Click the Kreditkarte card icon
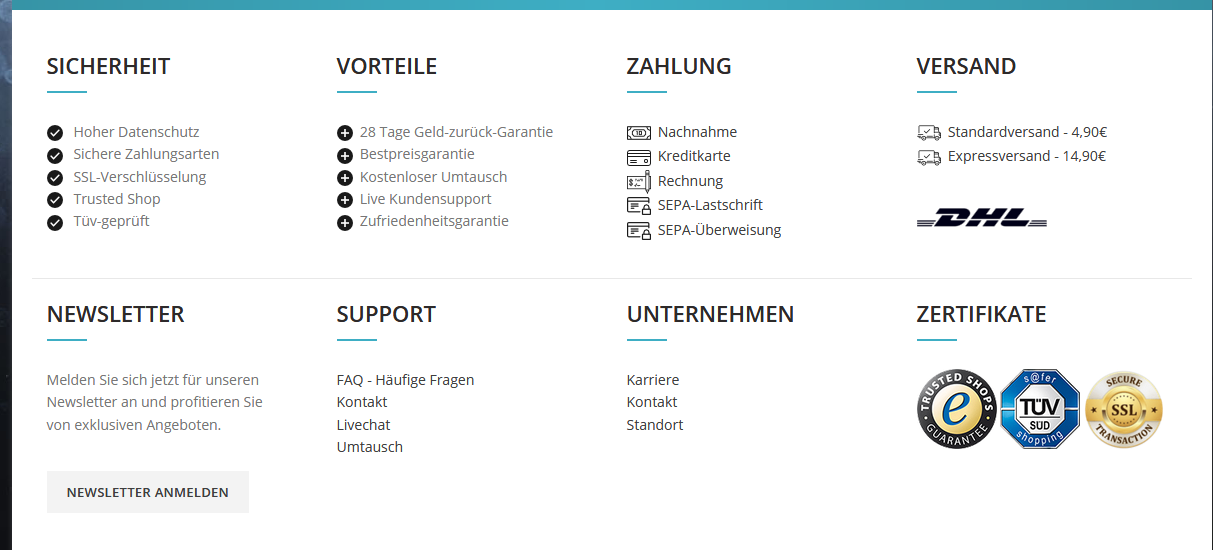The width and height of the screenshot is (1213, 550). click(639, 157)
